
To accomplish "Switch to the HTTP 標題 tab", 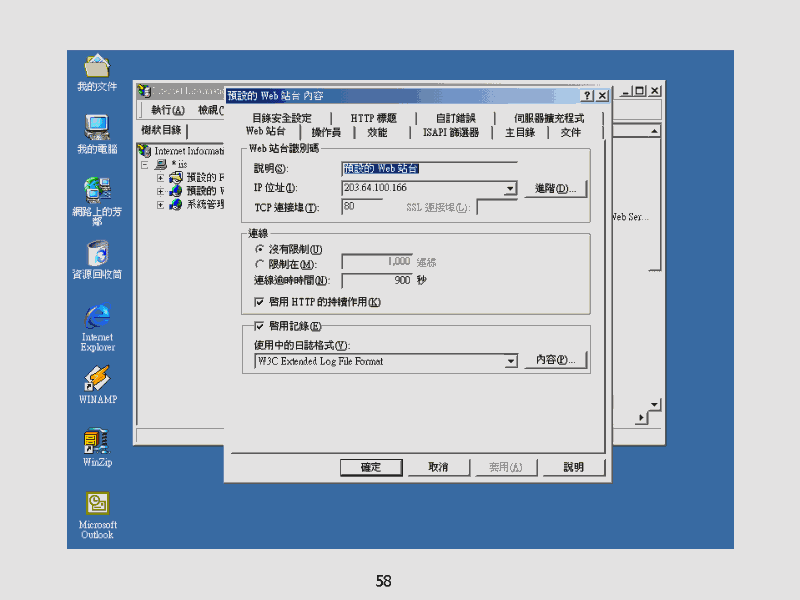I will (x=373, y=118).
